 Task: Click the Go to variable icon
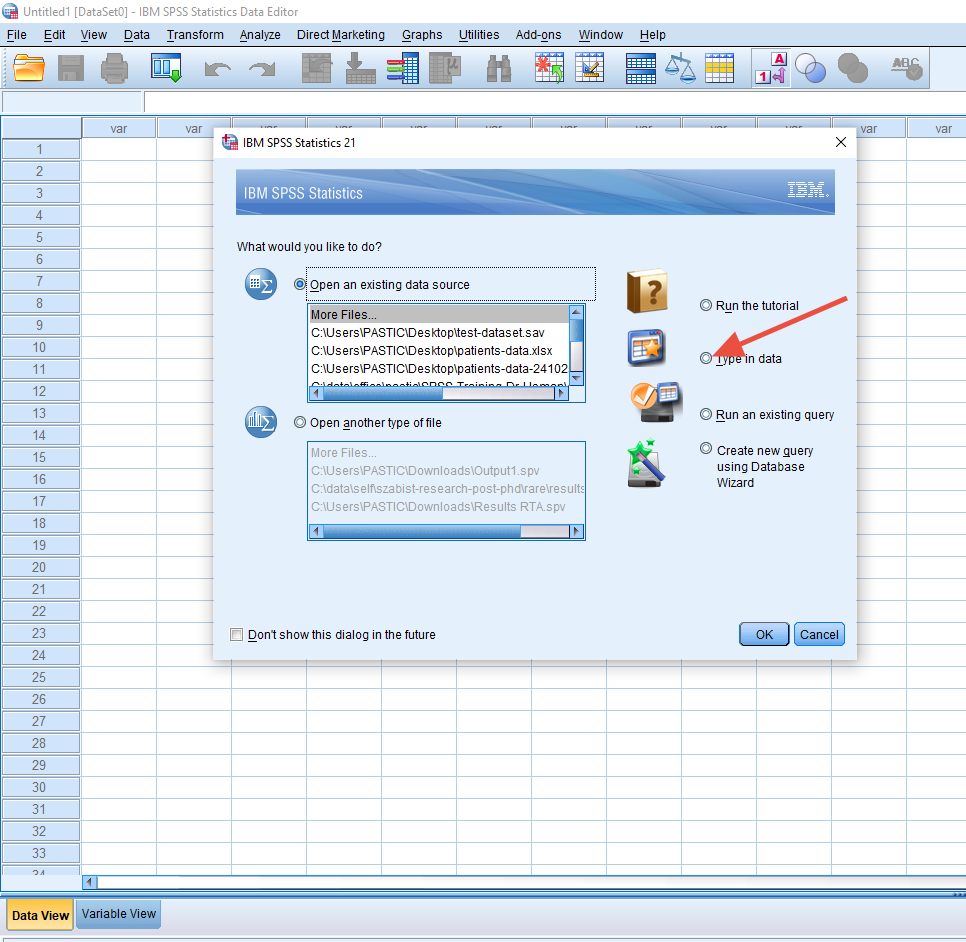point(361,68)
